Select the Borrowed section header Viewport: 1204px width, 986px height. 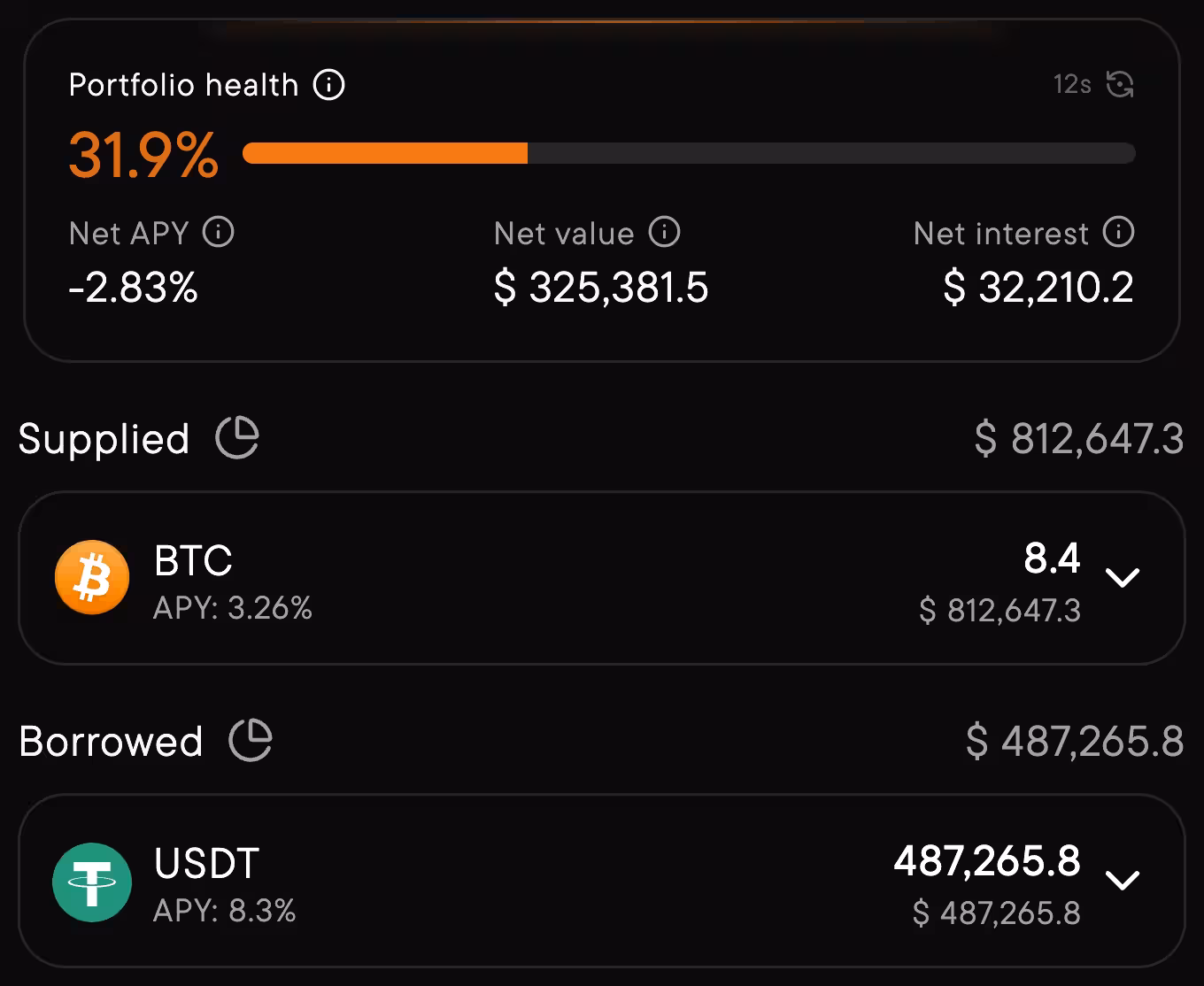[112, 742]
